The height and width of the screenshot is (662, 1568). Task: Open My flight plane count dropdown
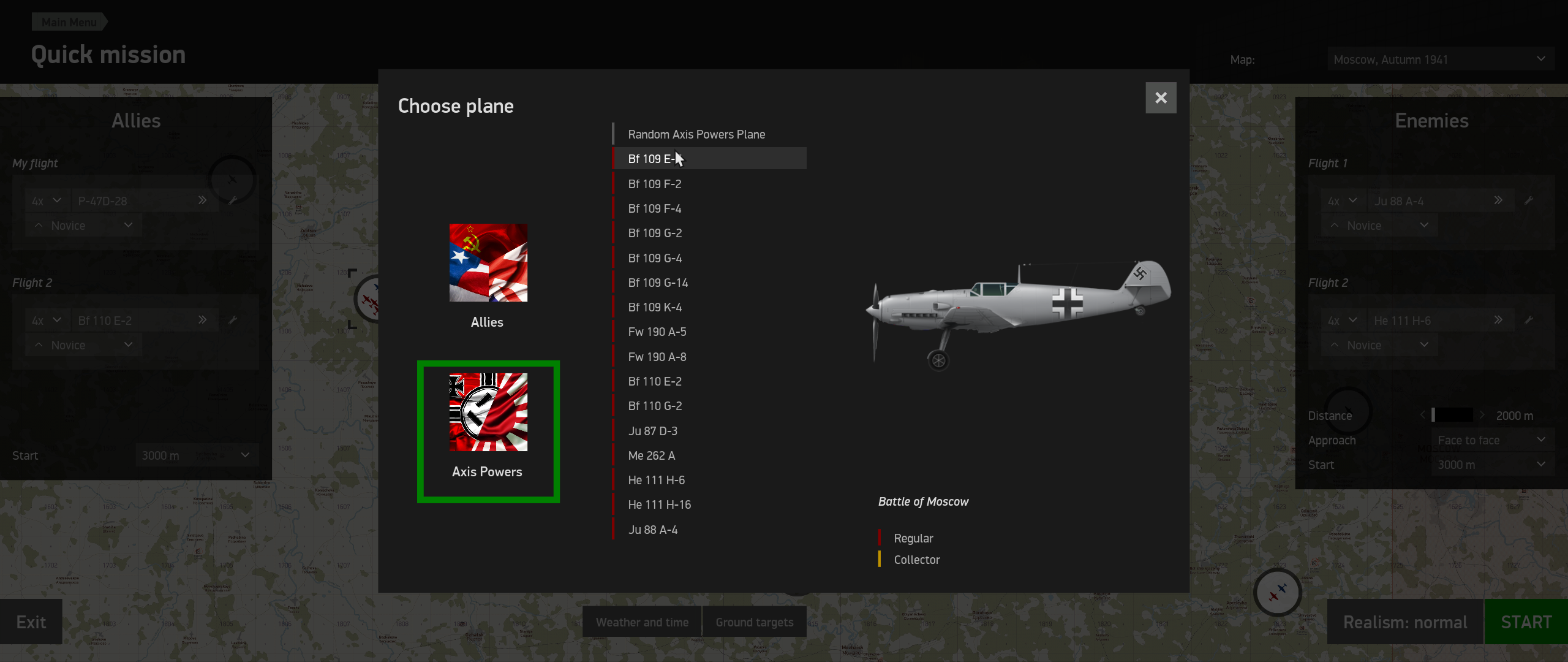click(47, 200)
